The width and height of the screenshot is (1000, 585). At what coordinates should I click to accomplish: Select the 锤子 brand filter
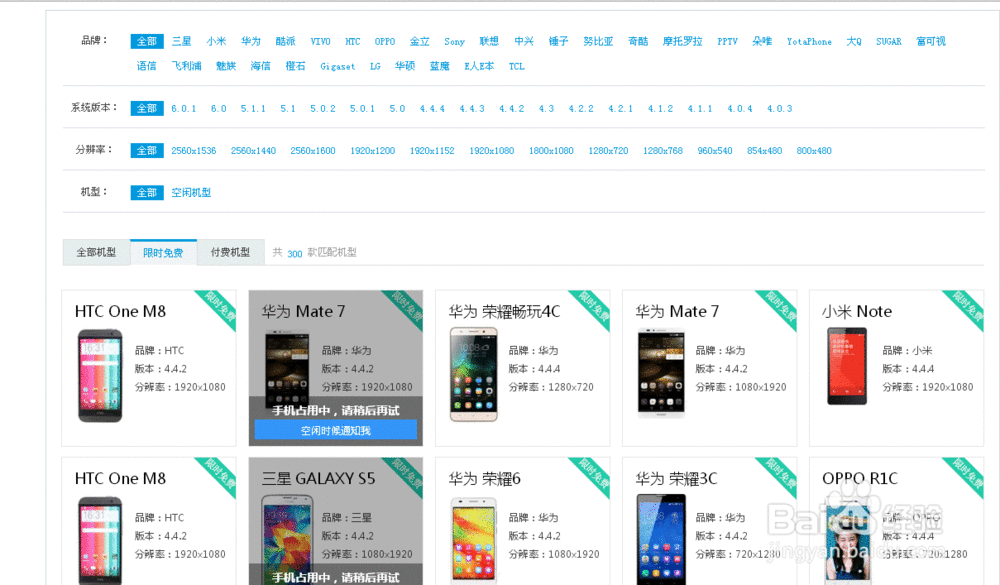pyautogui.click(x=558, y=41)
